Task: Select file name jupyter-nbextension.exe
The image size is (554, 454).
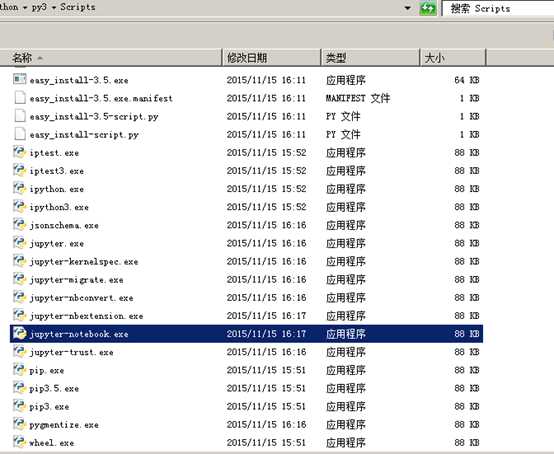Action: pyautogui.click(x=86, y=316)
